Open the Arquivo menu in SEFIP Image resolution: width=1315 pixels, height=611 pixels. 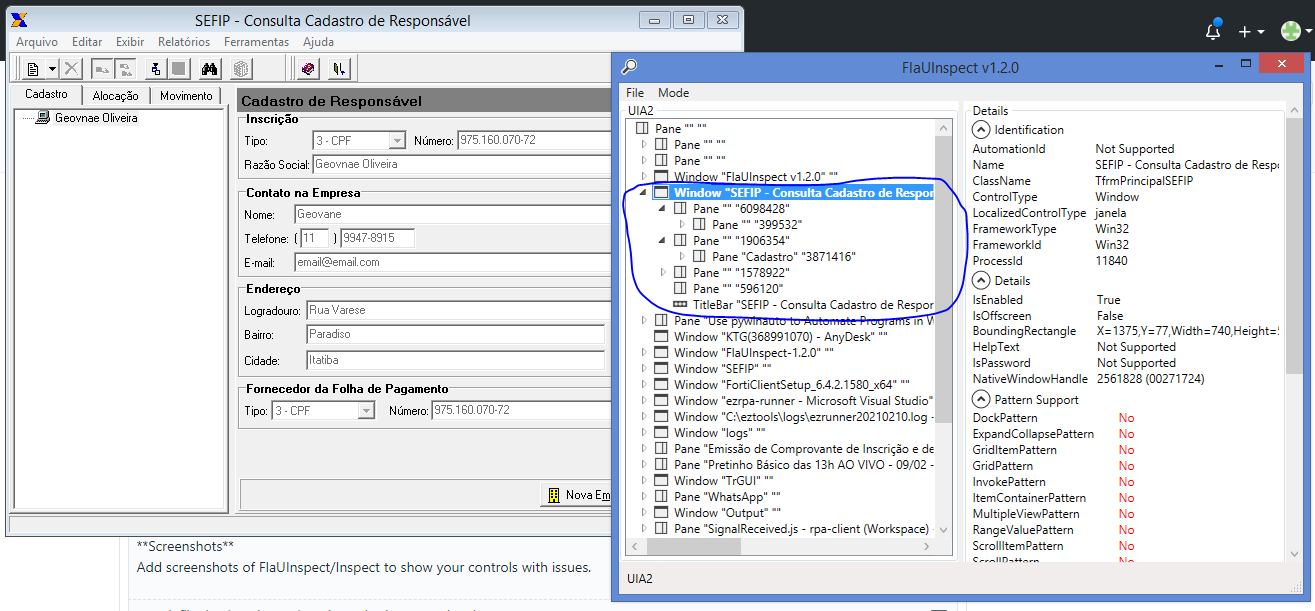tap(37, 42)
